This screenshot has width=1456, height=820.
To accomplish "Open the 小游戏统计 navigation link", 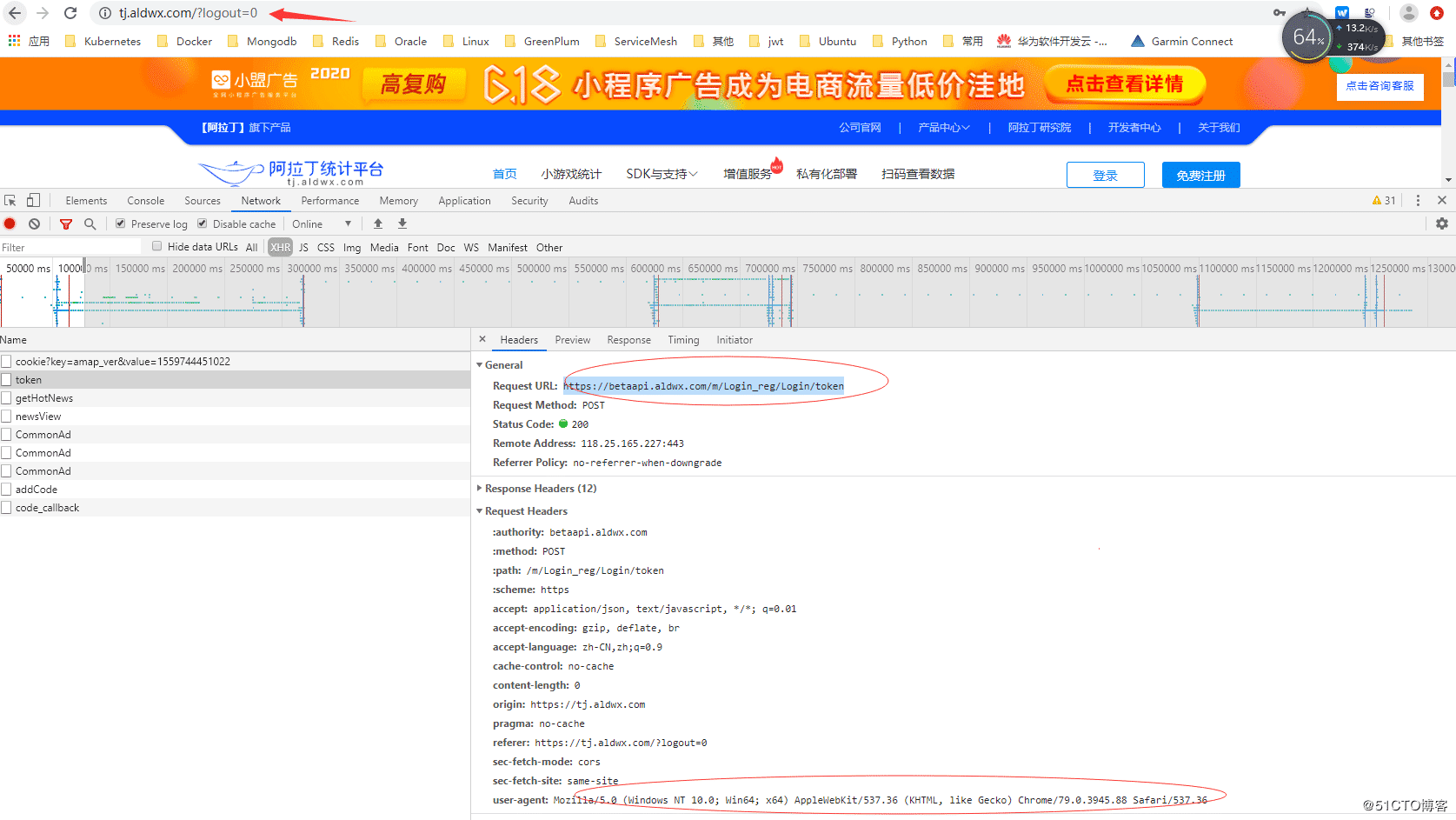I will [x=571, y=173].
